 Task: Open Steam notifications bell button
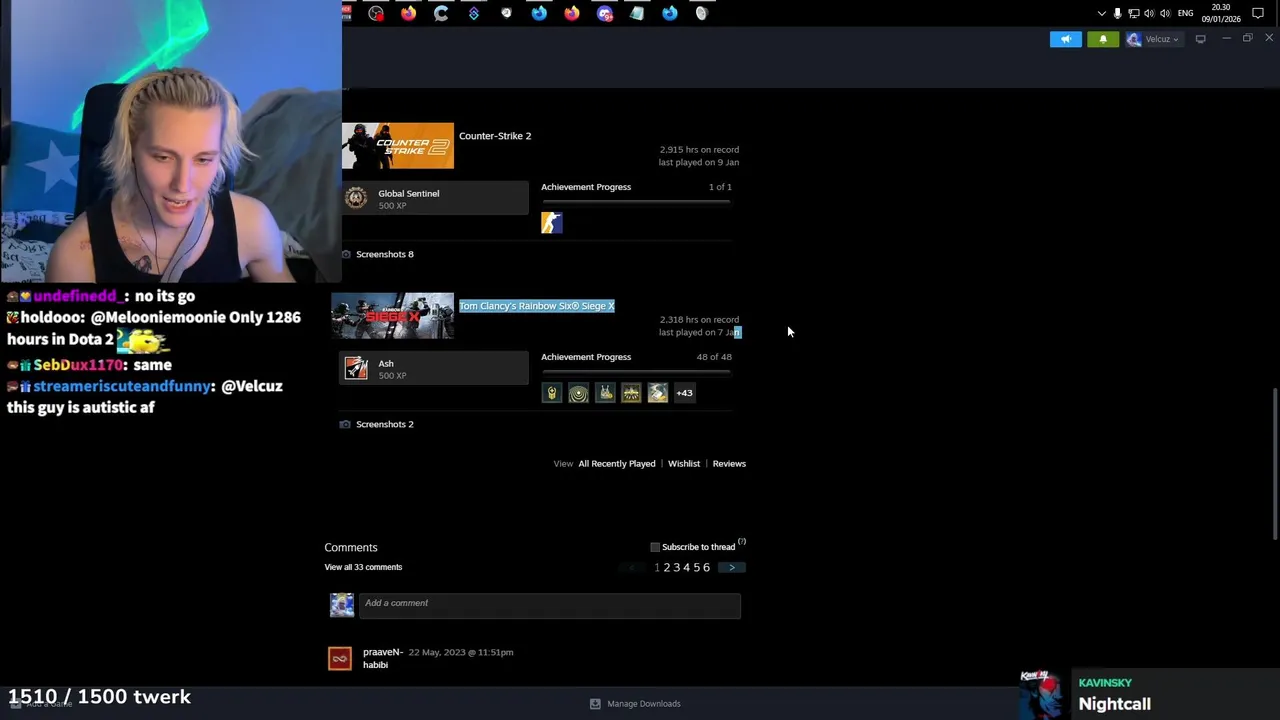1103,39
